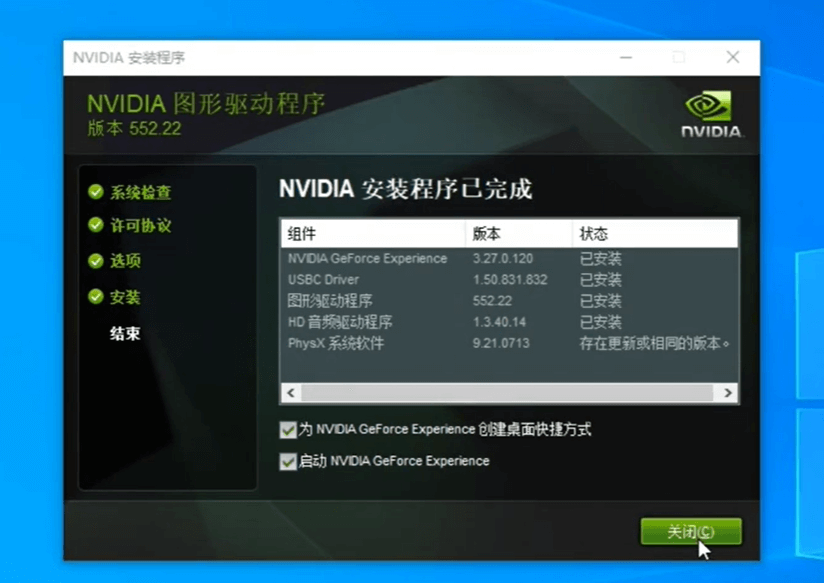Uncheck 为 NVIDIA GeForce Experience 创建桌面快捷方式

click(x=289, y=429)
